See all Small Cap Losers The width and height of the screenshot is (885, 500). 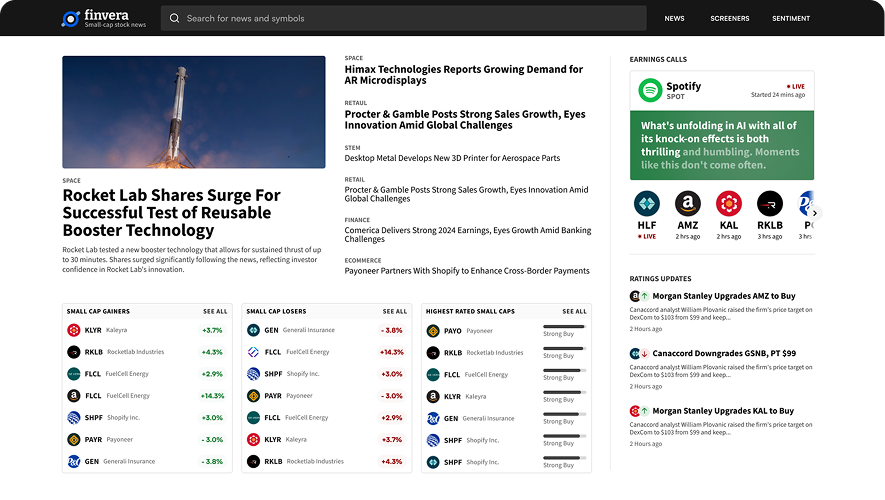pos(395,312)
